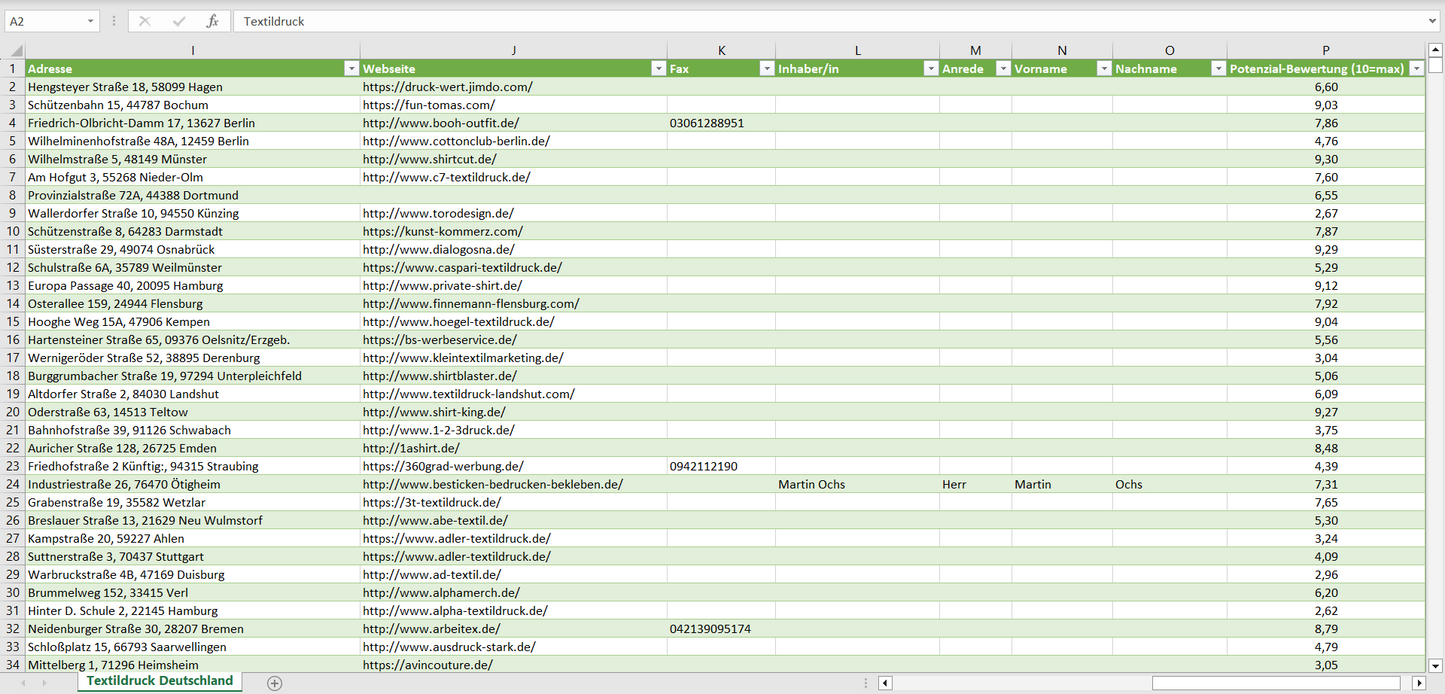Click the horizontal scrollbar right arrow
Screen dimensions: 1445x694
click(1417, 683)
